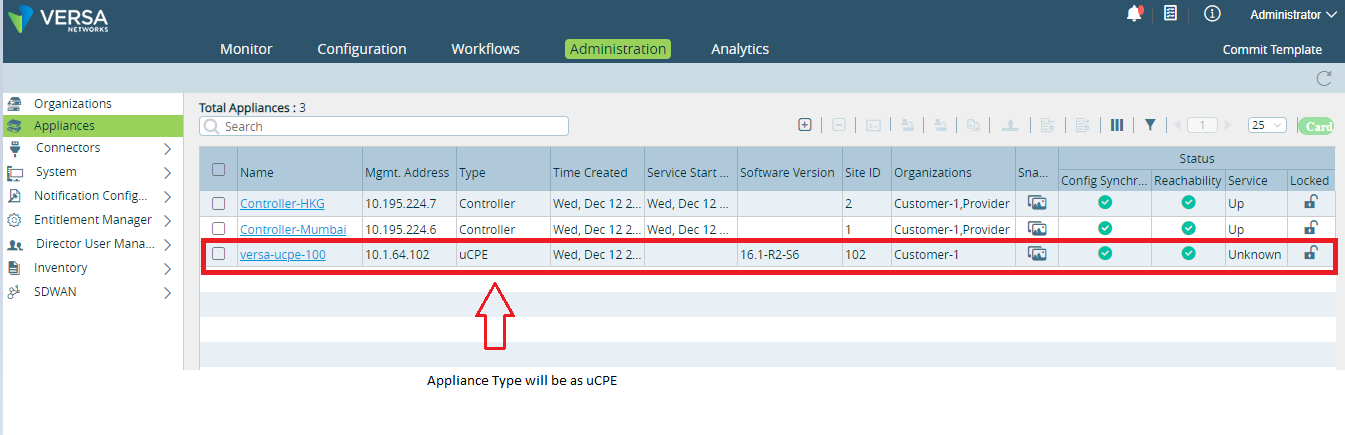This screenshot has height=435, width=1345.
Task: Click lock icon for Controller-HKG
Action: coord(1310,202)
